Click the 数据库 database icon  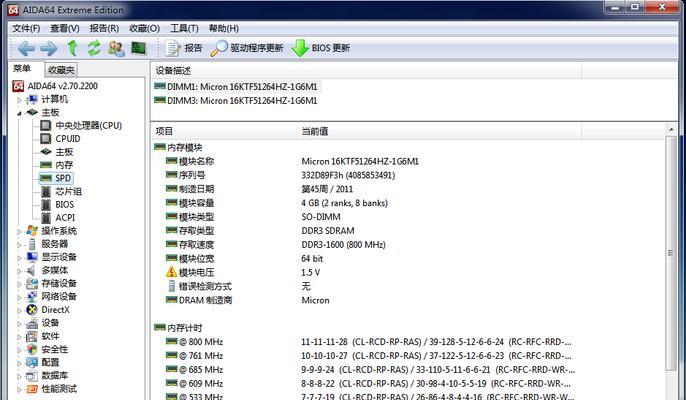point(32,375)
